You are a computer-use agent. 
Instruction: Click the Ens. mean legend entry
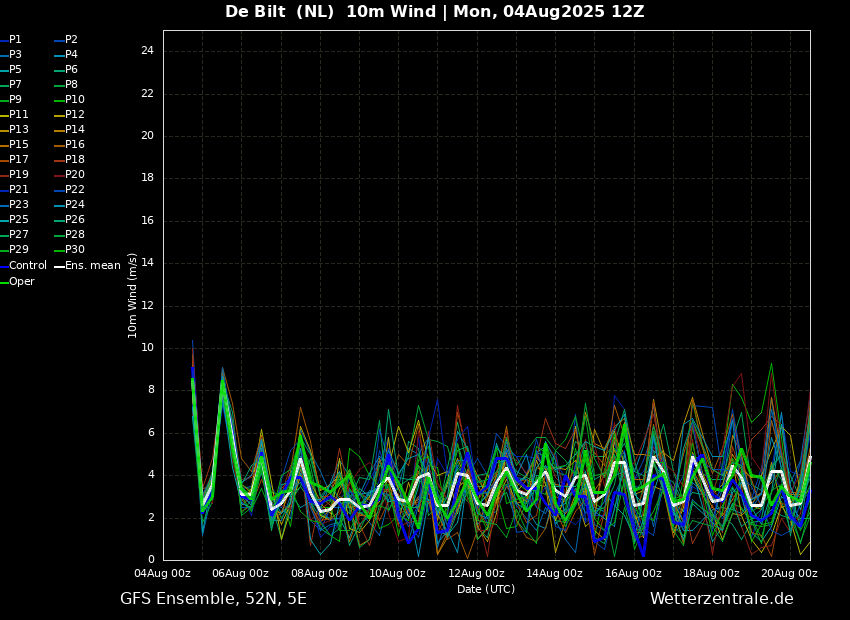click(x=87, y=266)
